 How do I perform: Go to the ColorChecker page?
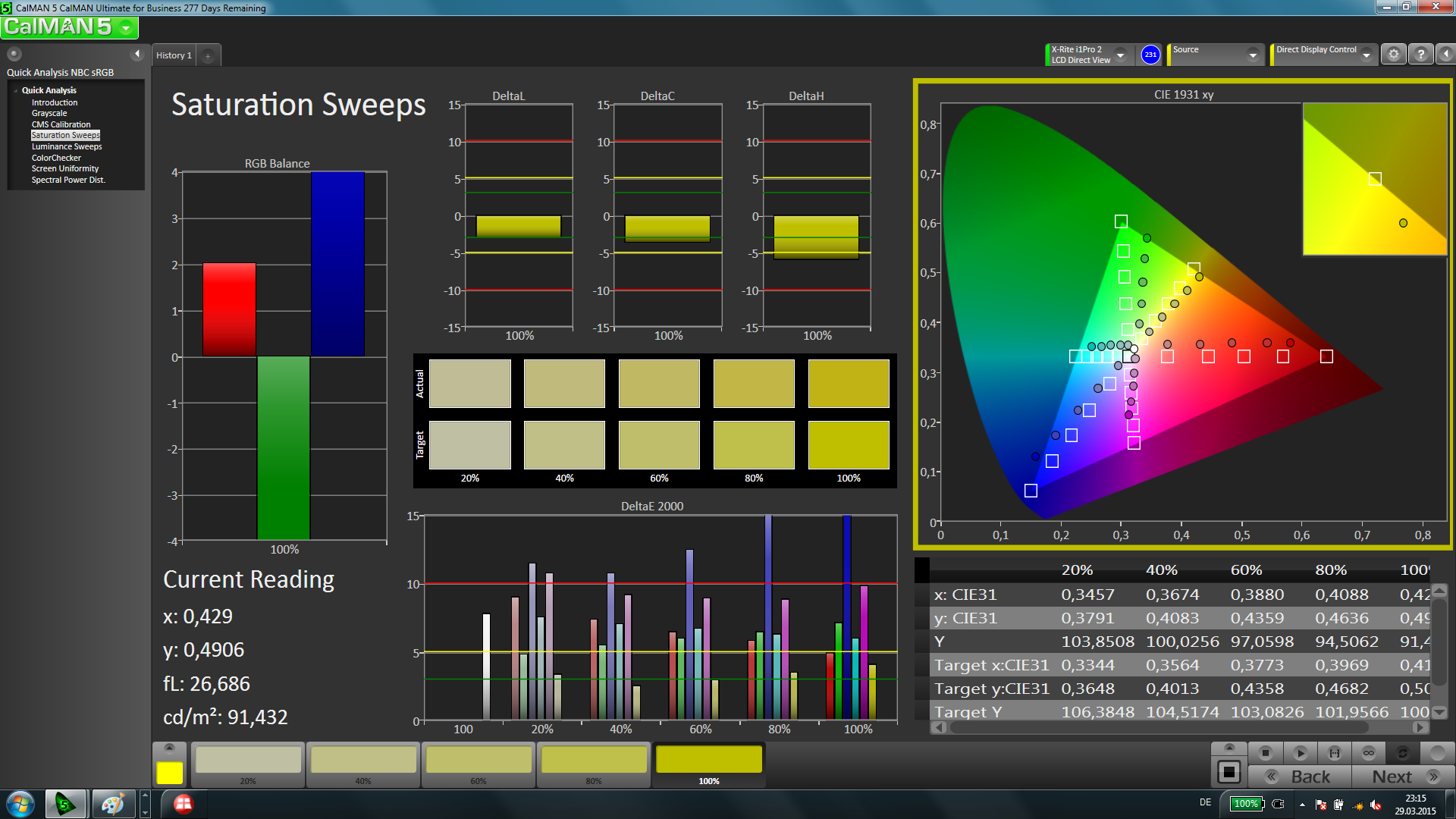tap(56, 158)
